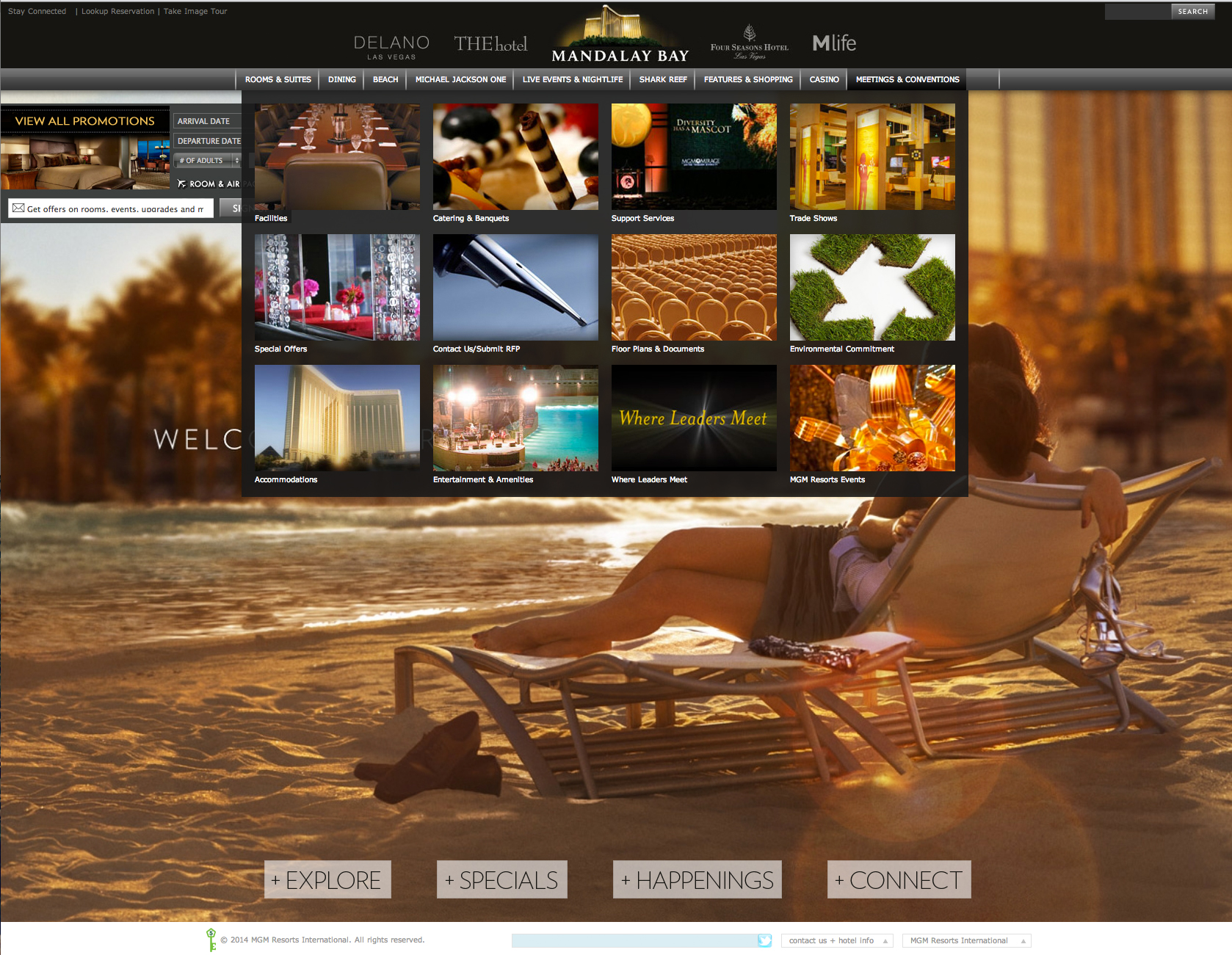Expand MGM Resorts International footer menu
The width and height of the screenshot is (1232, 955).
click(967, 940)
